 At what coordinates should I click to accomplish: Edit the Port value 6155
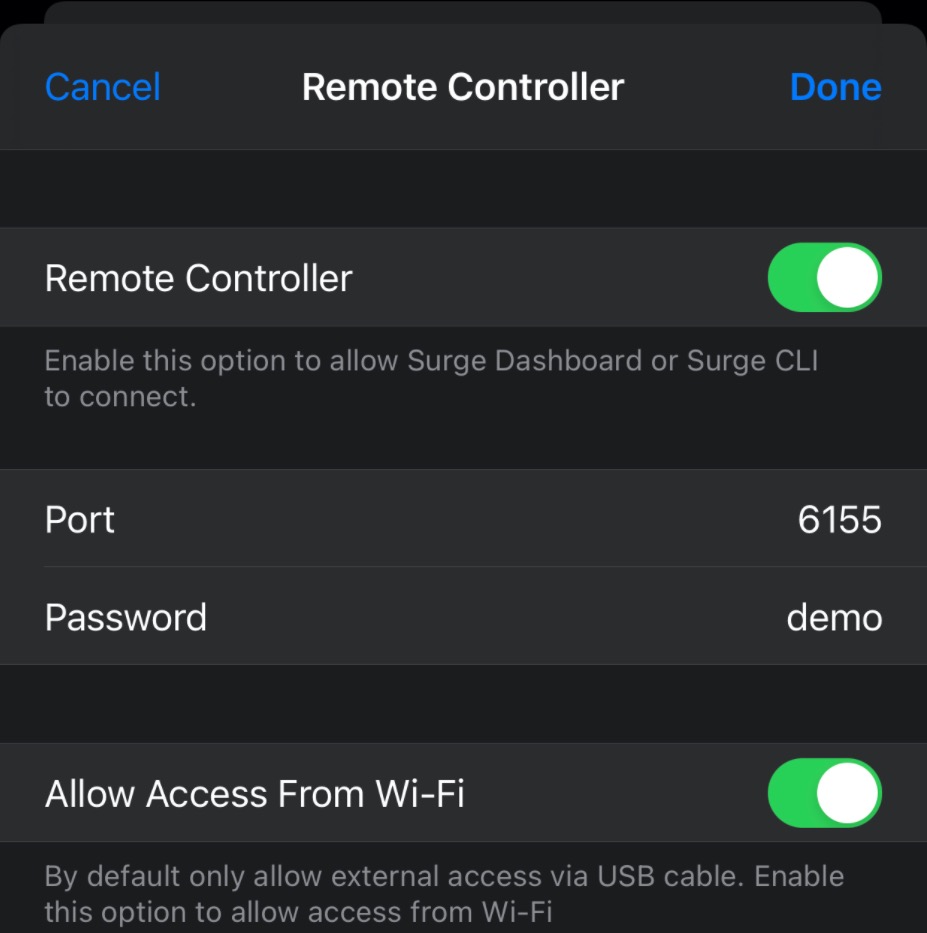840,519
